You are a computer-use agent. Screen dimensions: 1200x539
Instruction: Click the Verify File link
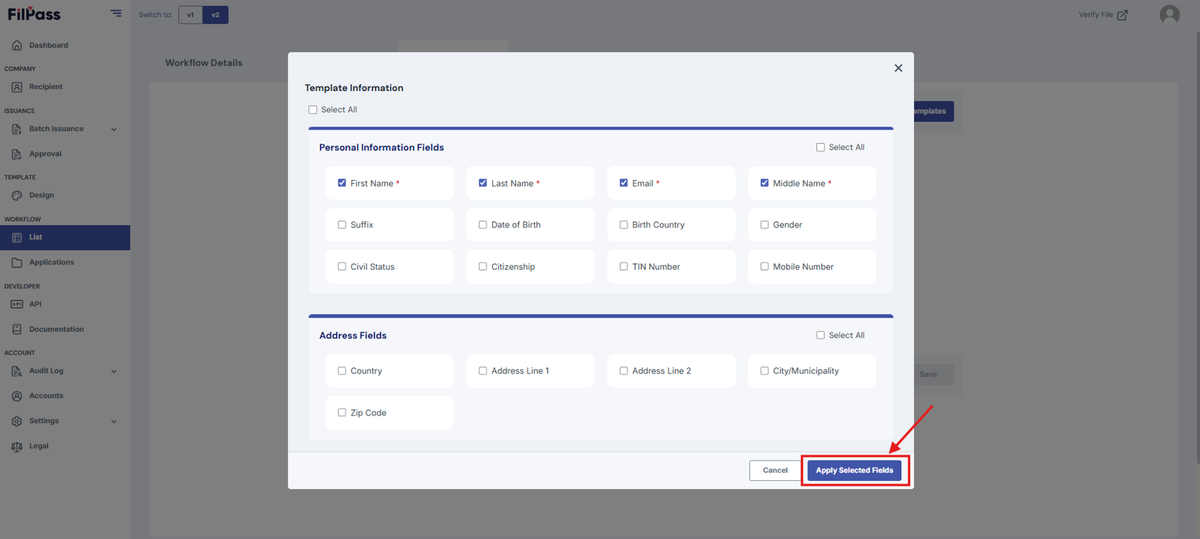1103,15
